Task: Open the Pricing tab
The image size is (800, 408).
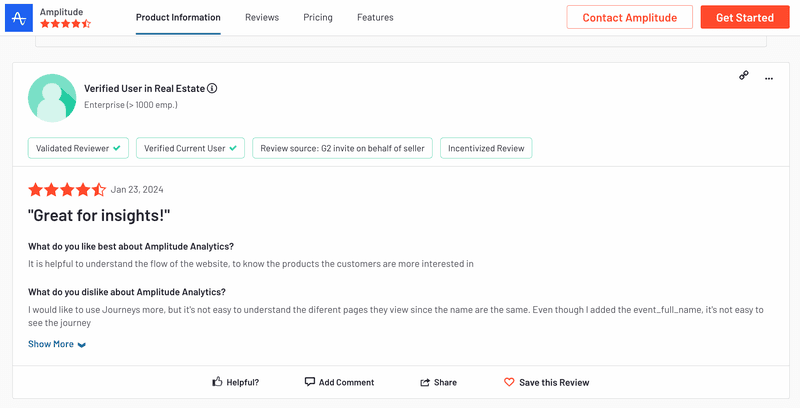Action: pos(318,17)
